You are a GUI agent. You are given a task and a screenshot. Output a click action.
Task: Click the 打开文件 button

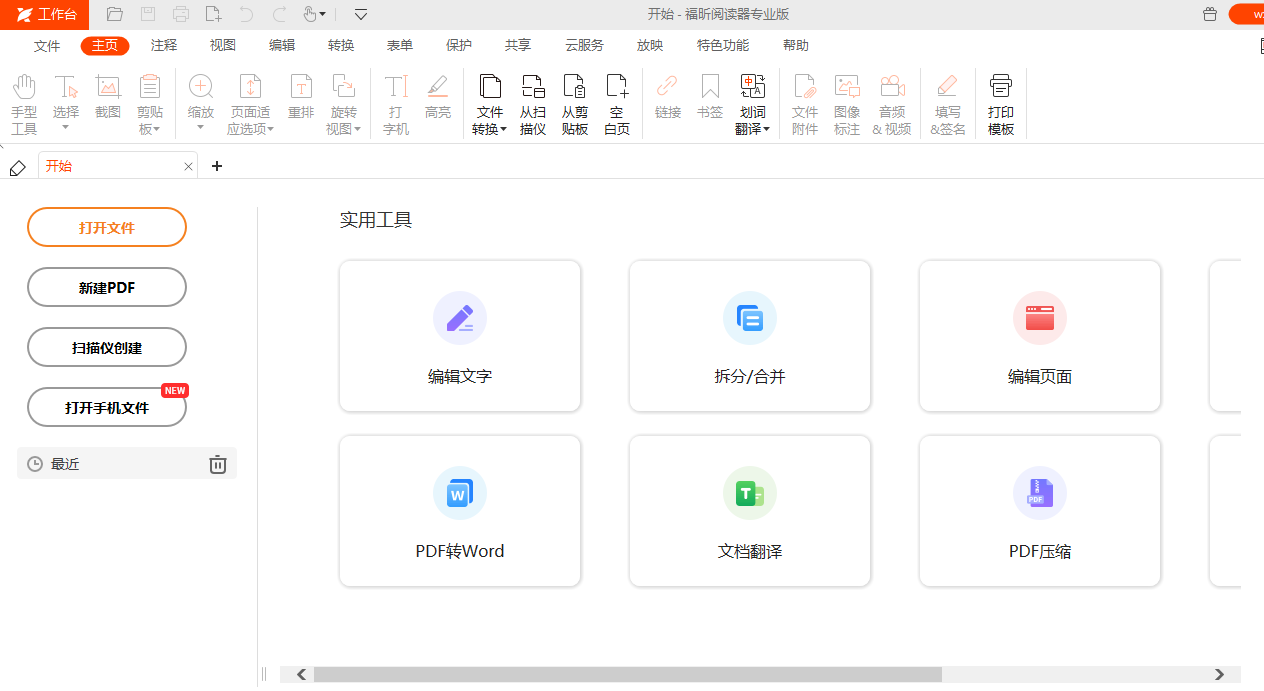107,227
